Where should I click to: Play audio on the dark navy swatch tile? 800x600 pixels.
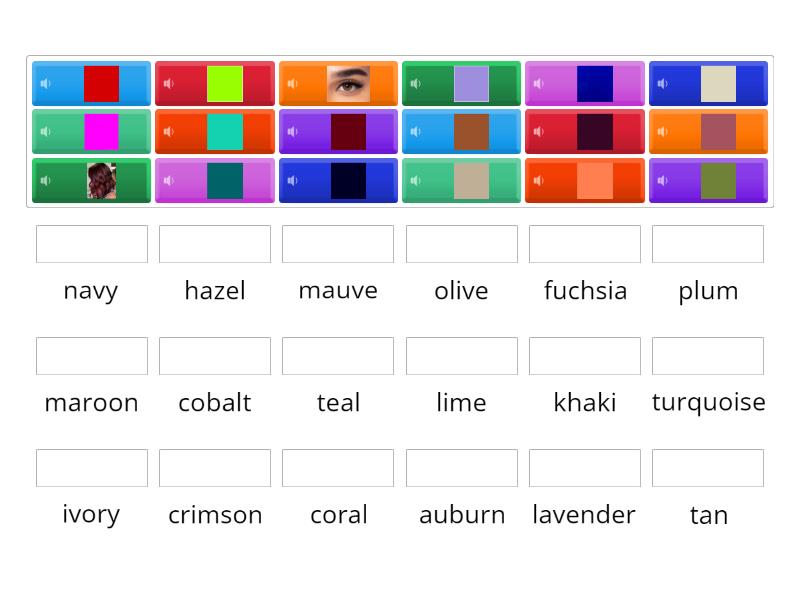click(x=291, y=180)
